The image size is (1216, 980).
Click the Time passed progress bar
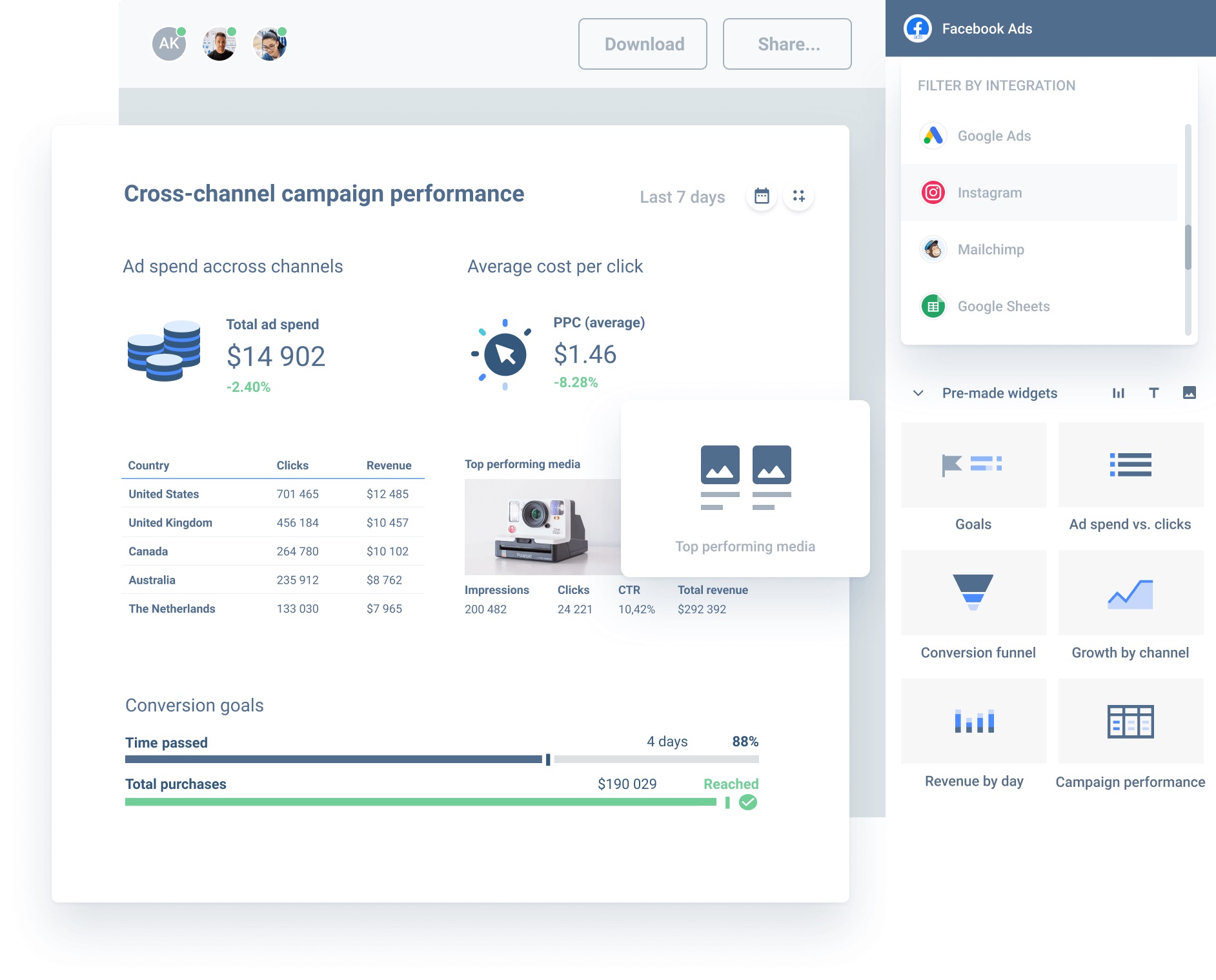(442, 759)
